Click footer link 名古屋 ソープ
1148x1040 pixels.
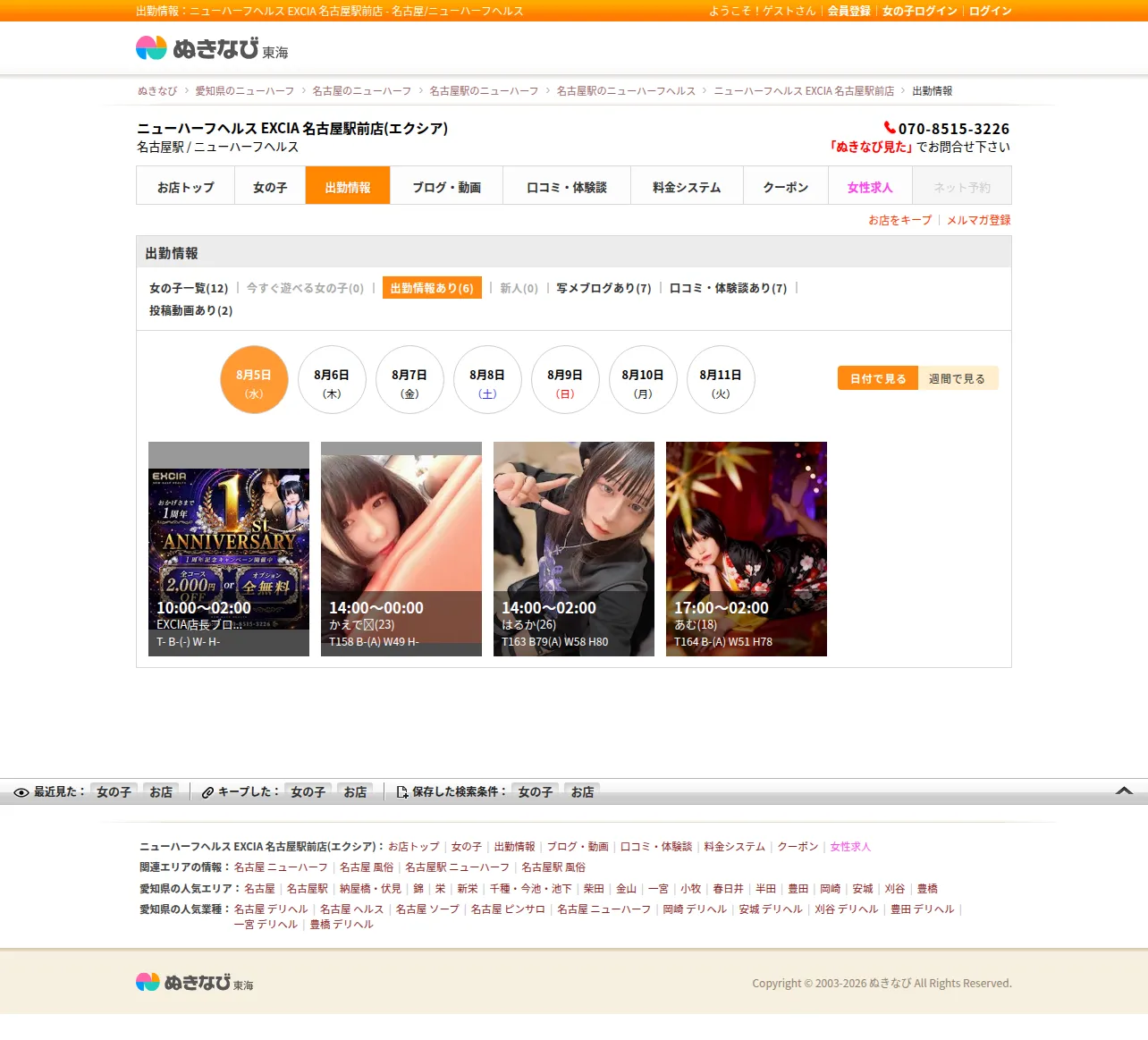427,909
